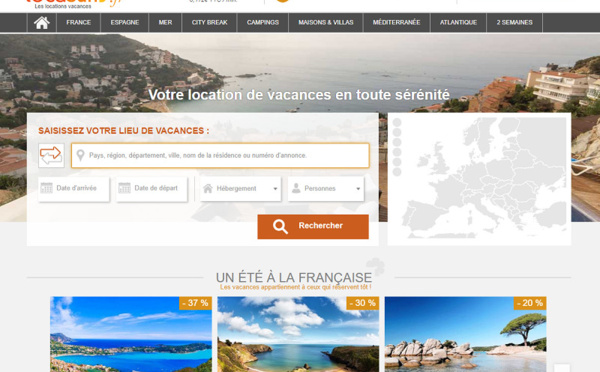Open the MÉDITERRANÉE menu item
The height and width of the screenshot is (372, 600).
tap(396, 23)
